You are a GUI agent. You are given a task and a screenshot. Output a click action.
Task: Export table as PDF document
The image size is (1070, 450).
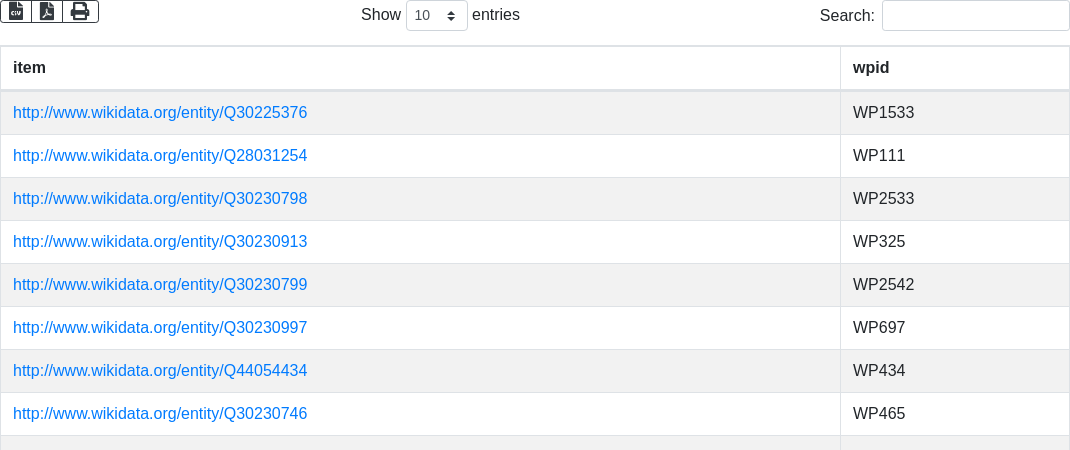tap(47, 11)
